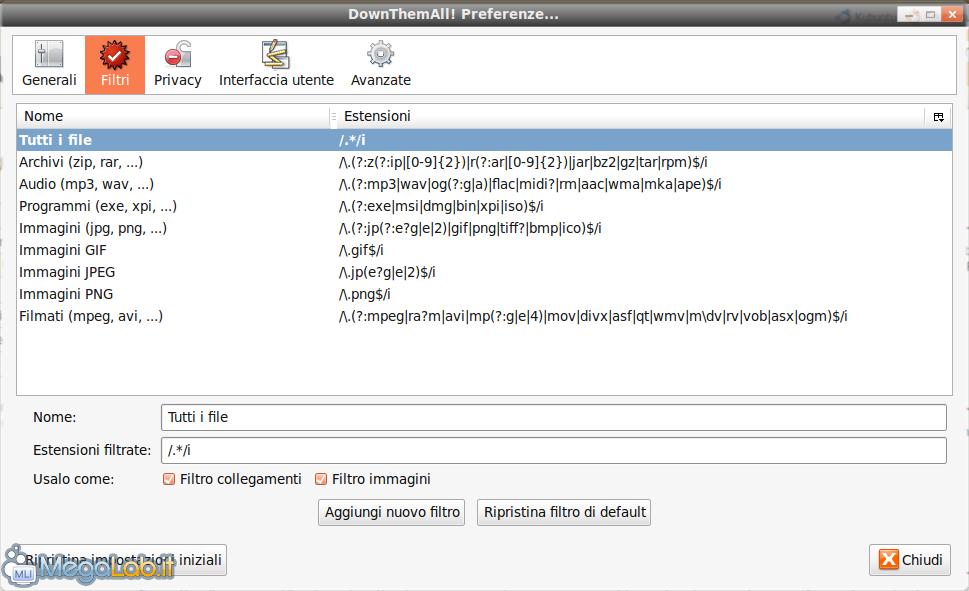Image resolution: width=969 pixels, height=591 pixels.
Task: Click the /\.gif$/i extension cell
Action: point(361,250)
